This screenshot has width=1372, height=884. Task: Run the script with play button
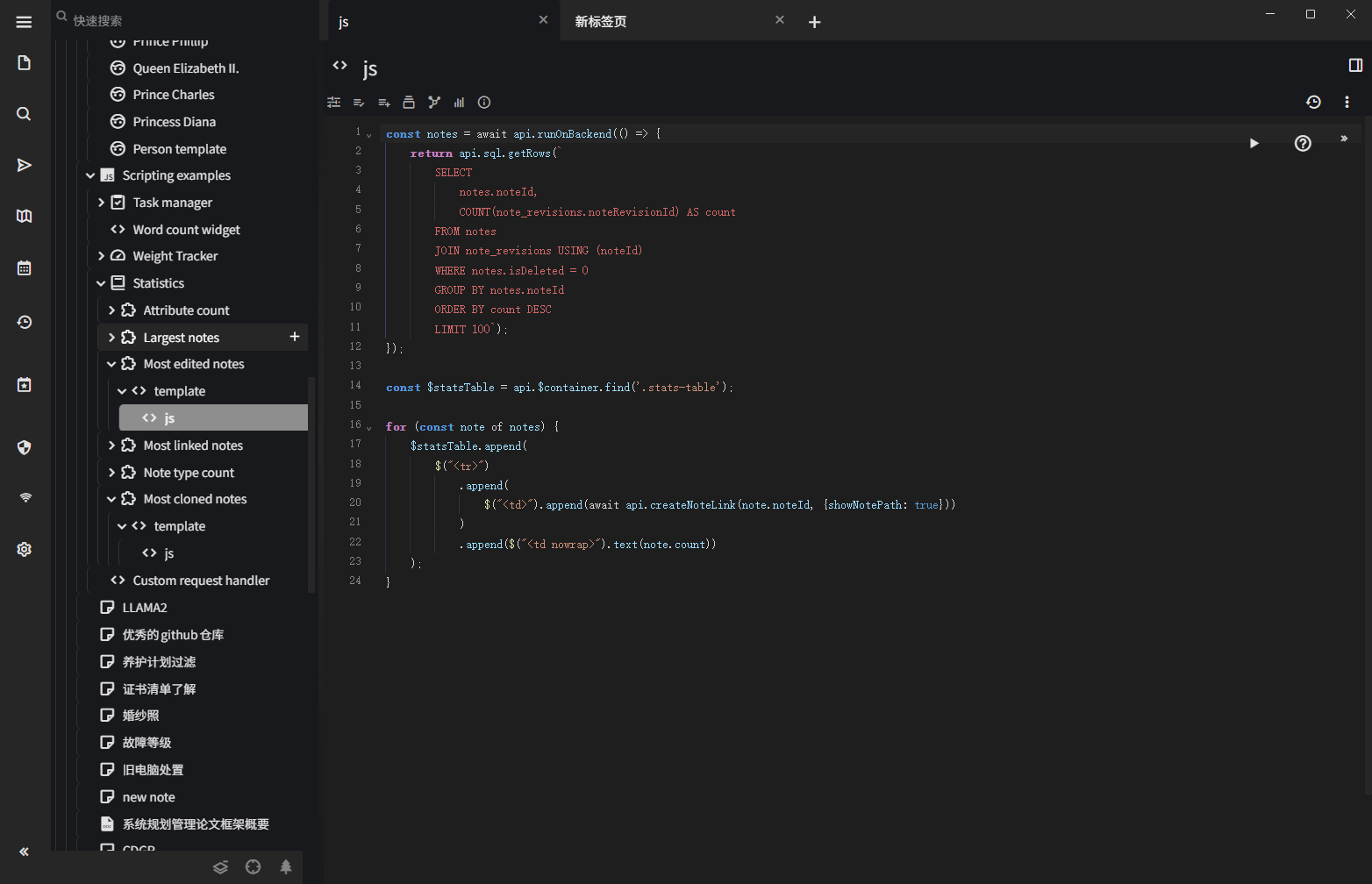[x=1254, y=144]
